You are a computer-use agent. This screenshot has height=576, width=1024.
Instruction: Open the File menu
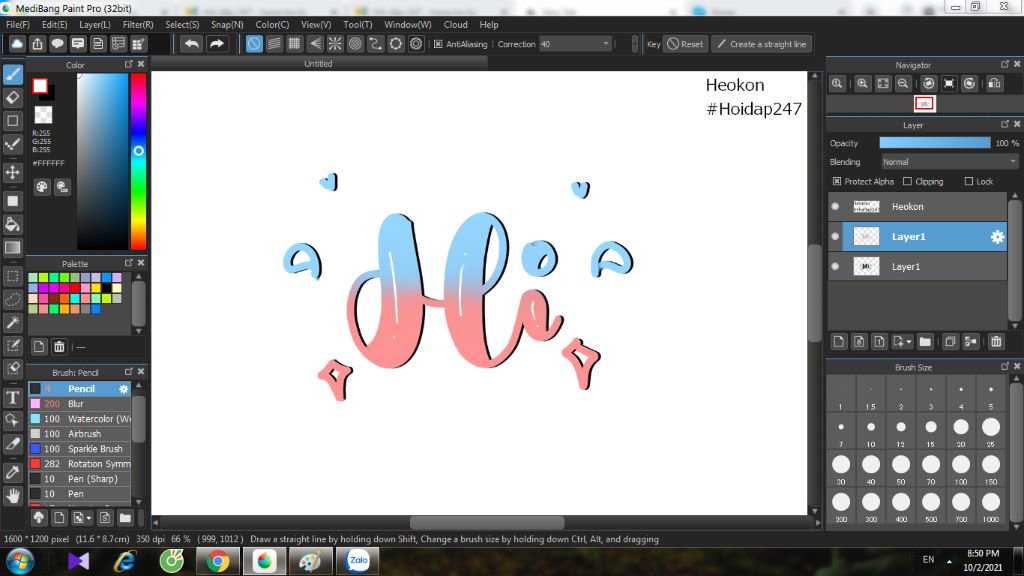click(x=18, y=25)
